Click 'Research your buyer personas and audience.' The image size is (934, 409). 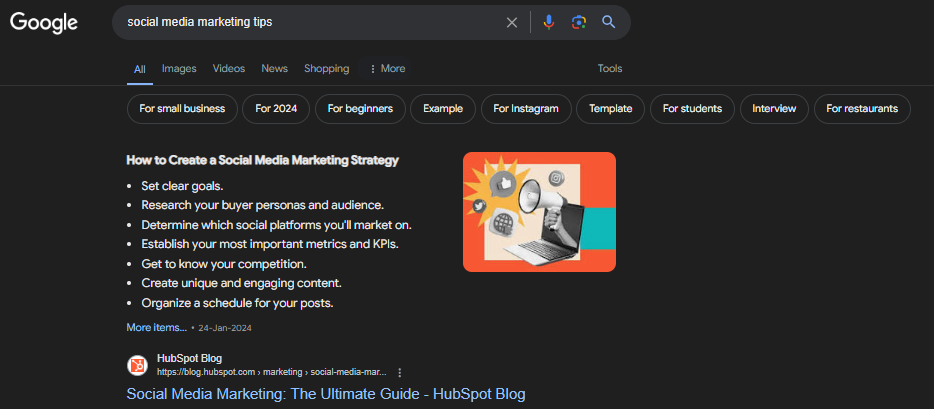coord(263,205)
